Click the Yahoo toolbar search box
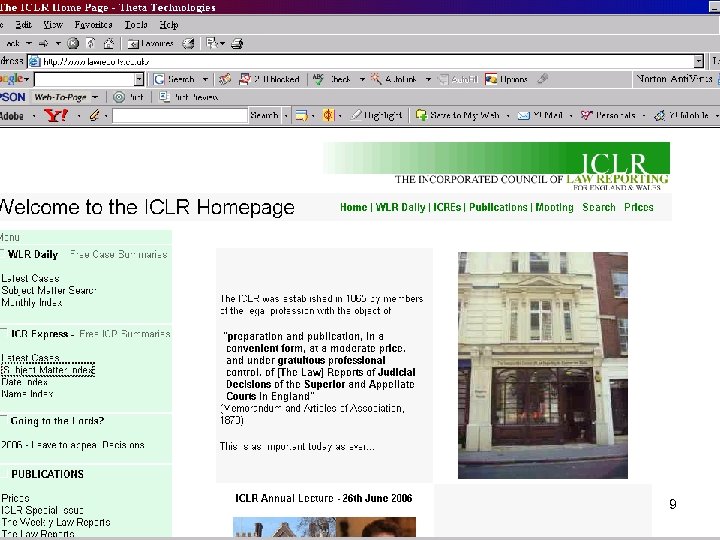Viewport: 720px width, 540px height. [x=180, y=115]
